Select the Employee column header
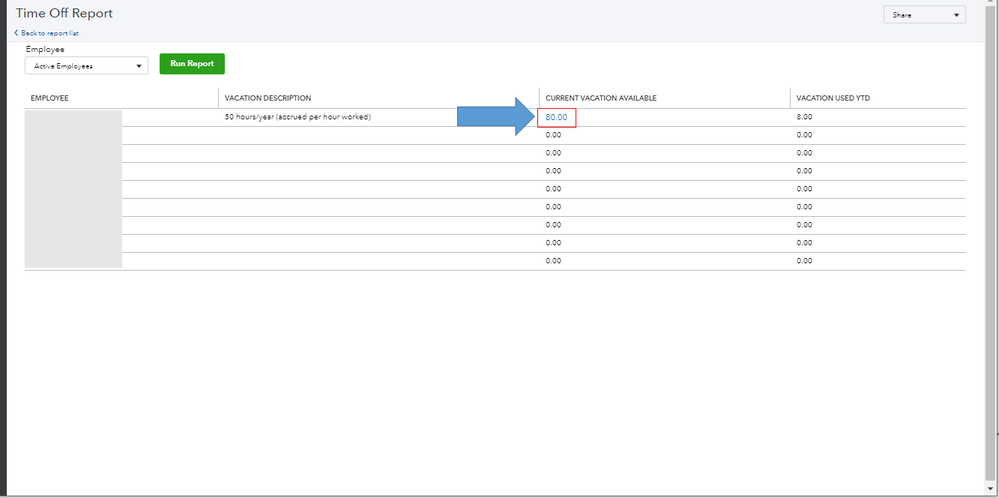The width and height of the screenshot is (999, 498). pos(50,98)
